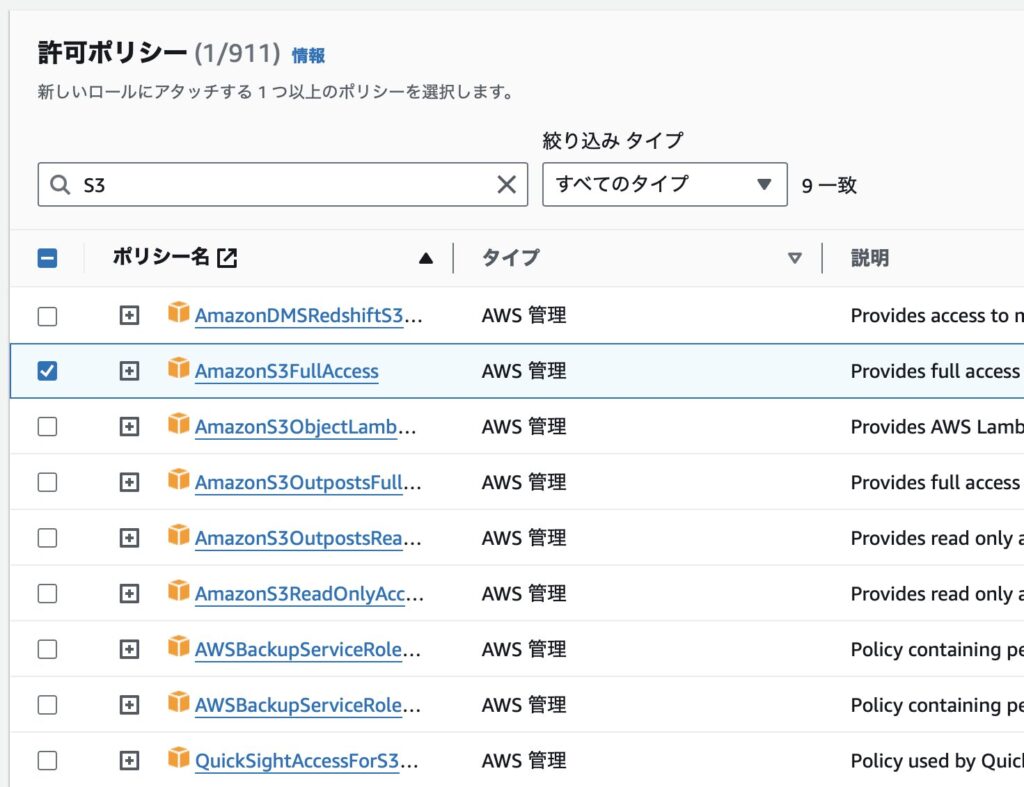Enable the AmazonS3ReadOnlyAcc policy checkbox

(47, 594)
